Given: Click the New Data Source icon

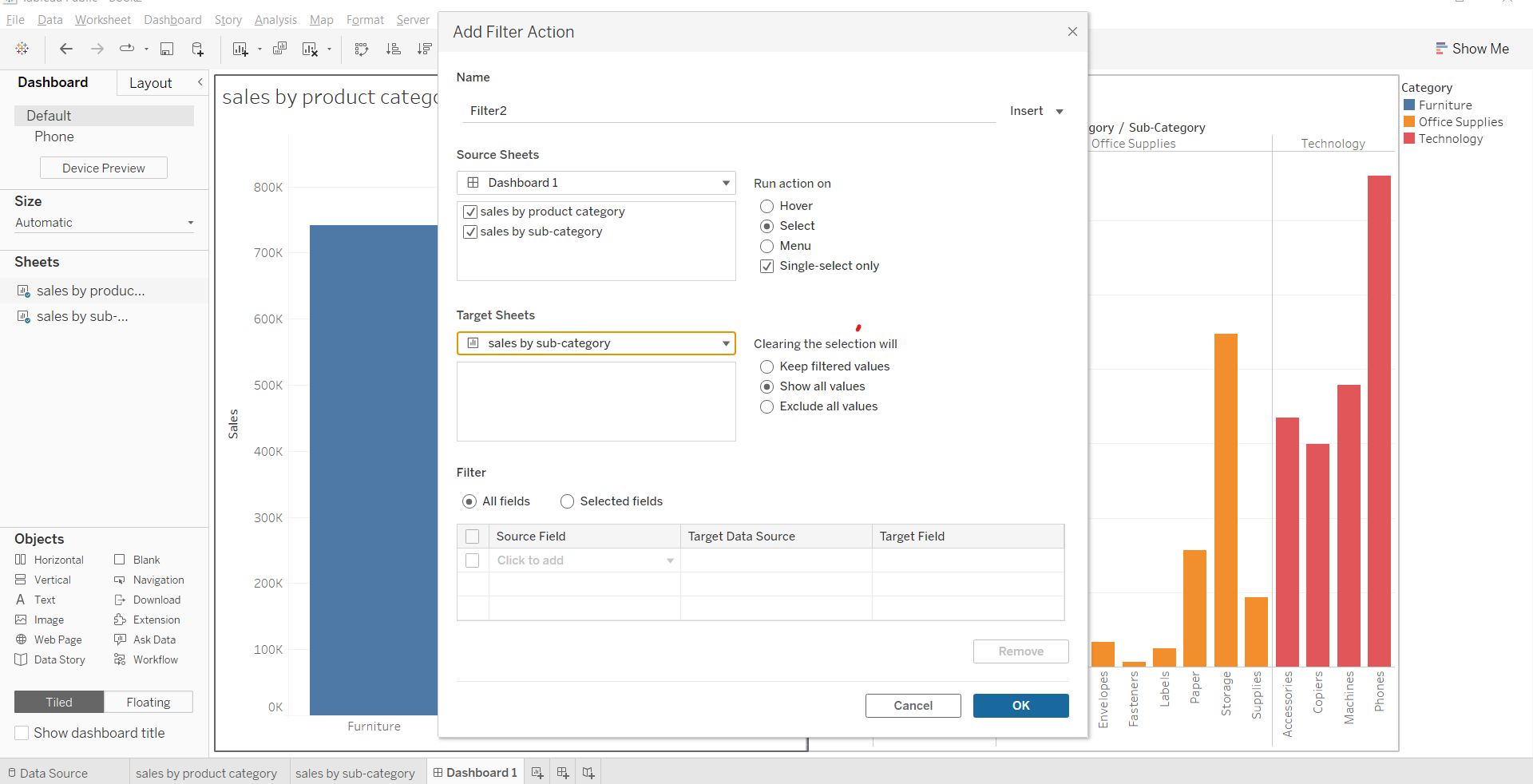Looking at the screenshot, I should [x=197, y=49].
